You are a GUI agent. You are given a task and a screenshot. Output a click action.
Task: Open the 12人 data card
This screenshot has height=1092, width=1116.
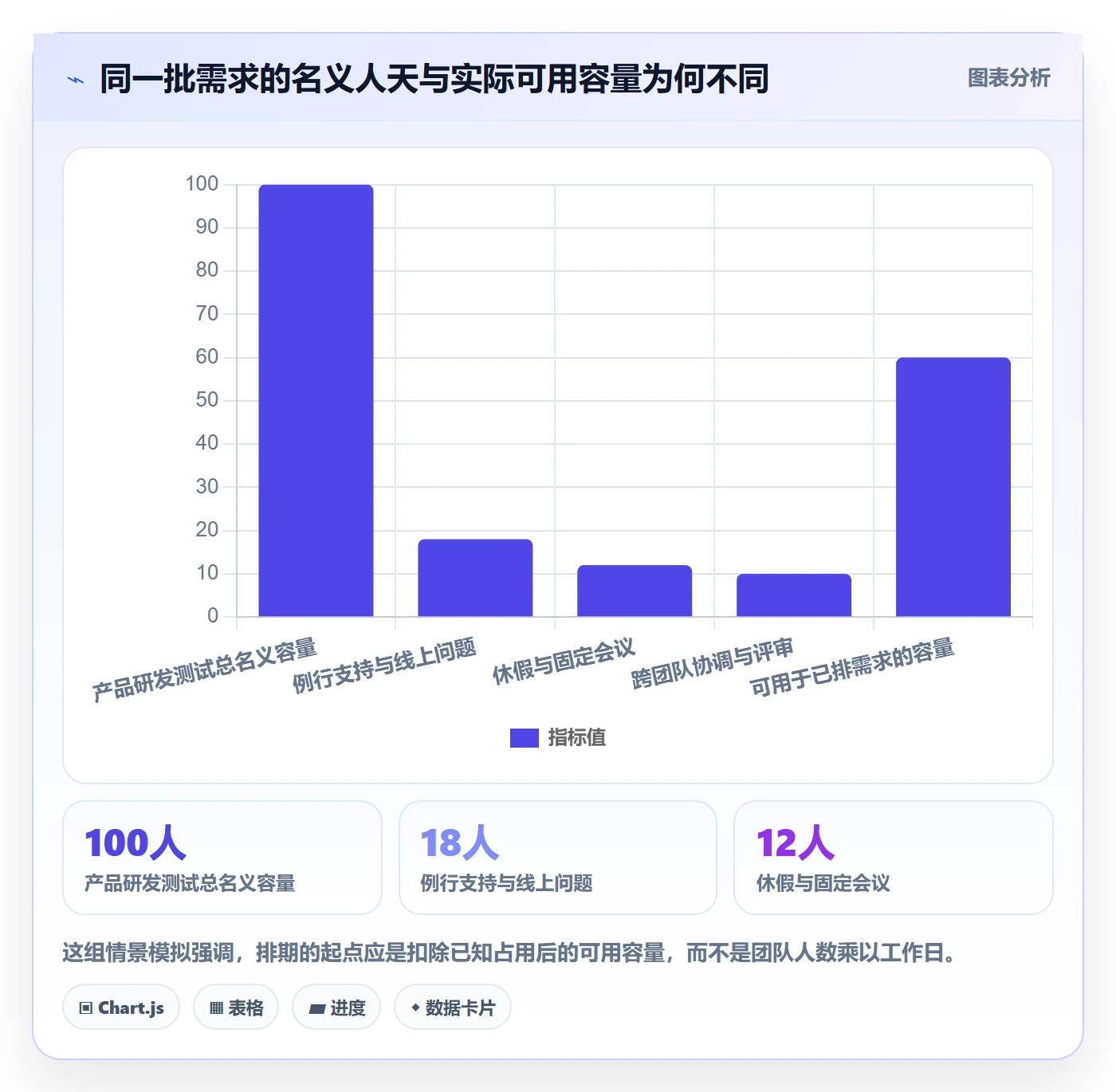[x=894, y=858]
